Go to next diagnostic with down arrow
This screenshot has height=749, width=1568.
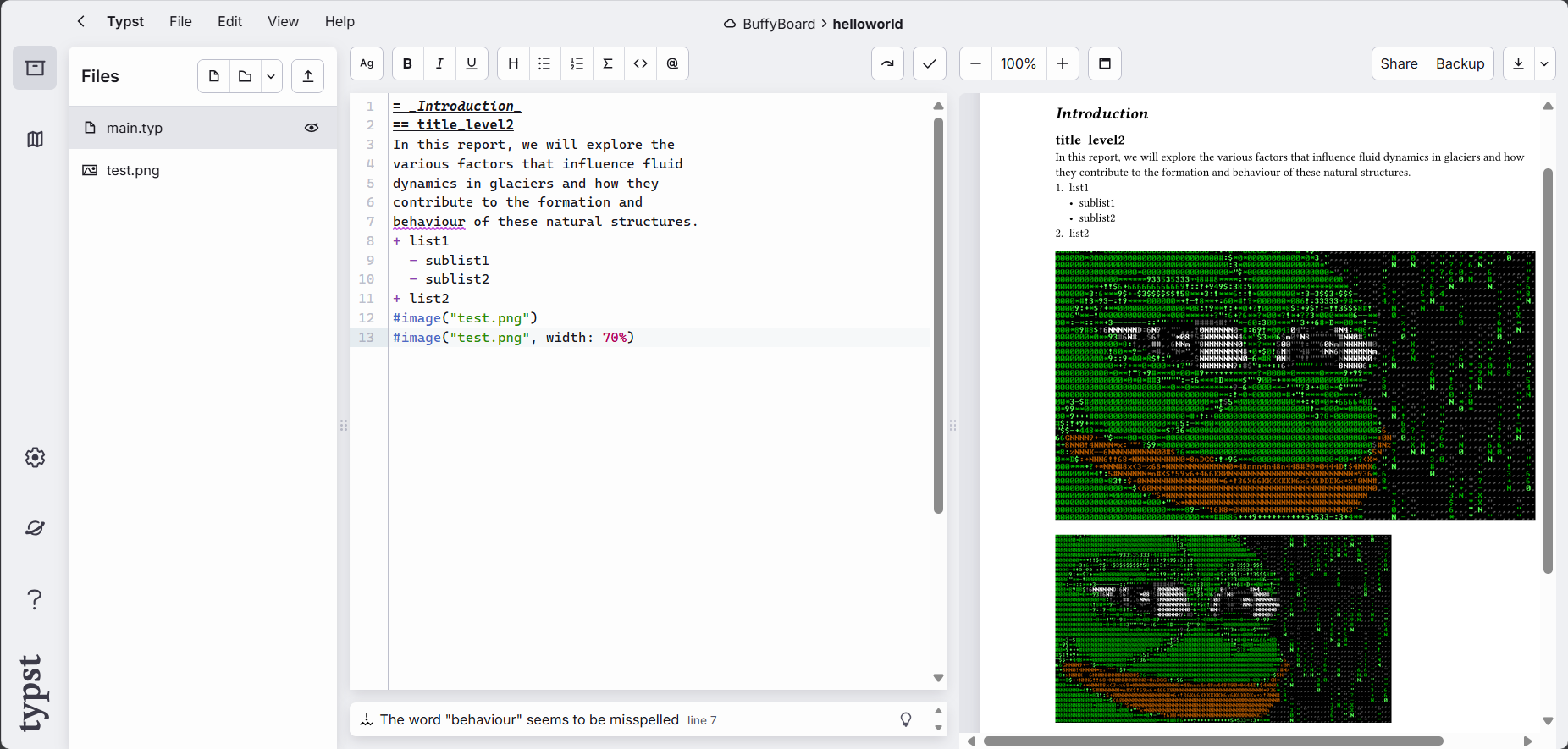tap(938, 728)
